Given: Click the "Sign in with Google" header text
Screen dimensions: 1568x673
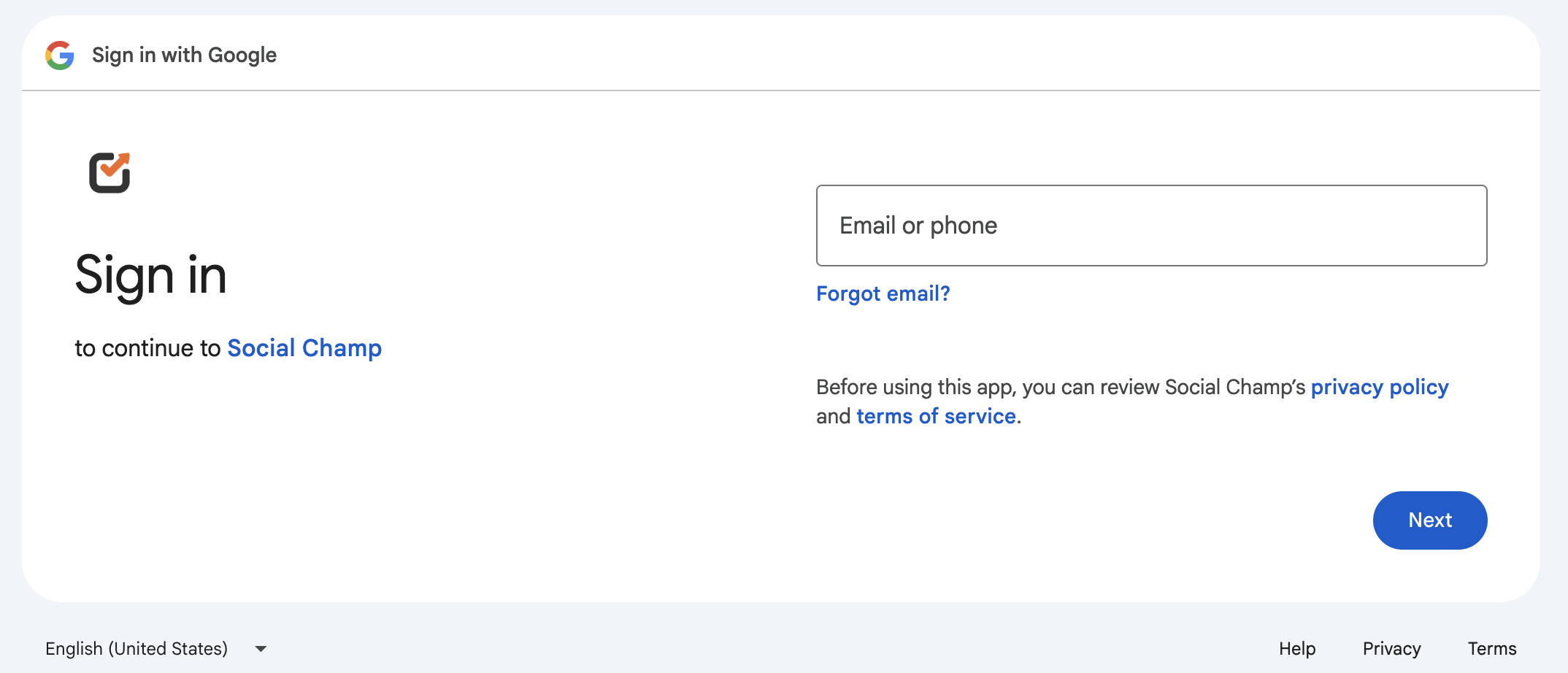Looking at the screenshot, I should point(184,55).
